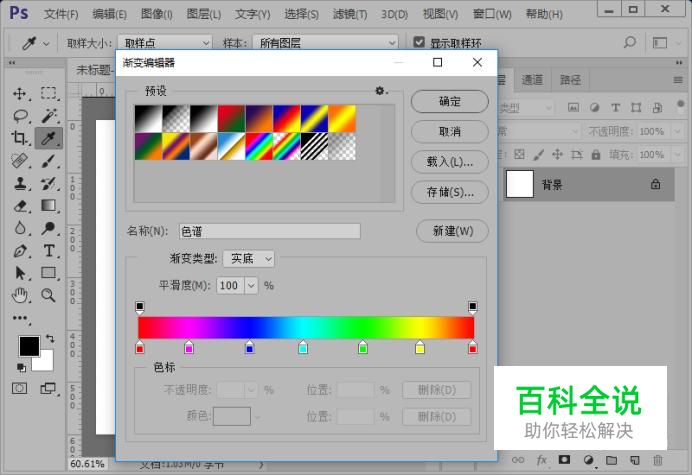Select the Eyedropper tool in toolbox

[x=49, y=138]
